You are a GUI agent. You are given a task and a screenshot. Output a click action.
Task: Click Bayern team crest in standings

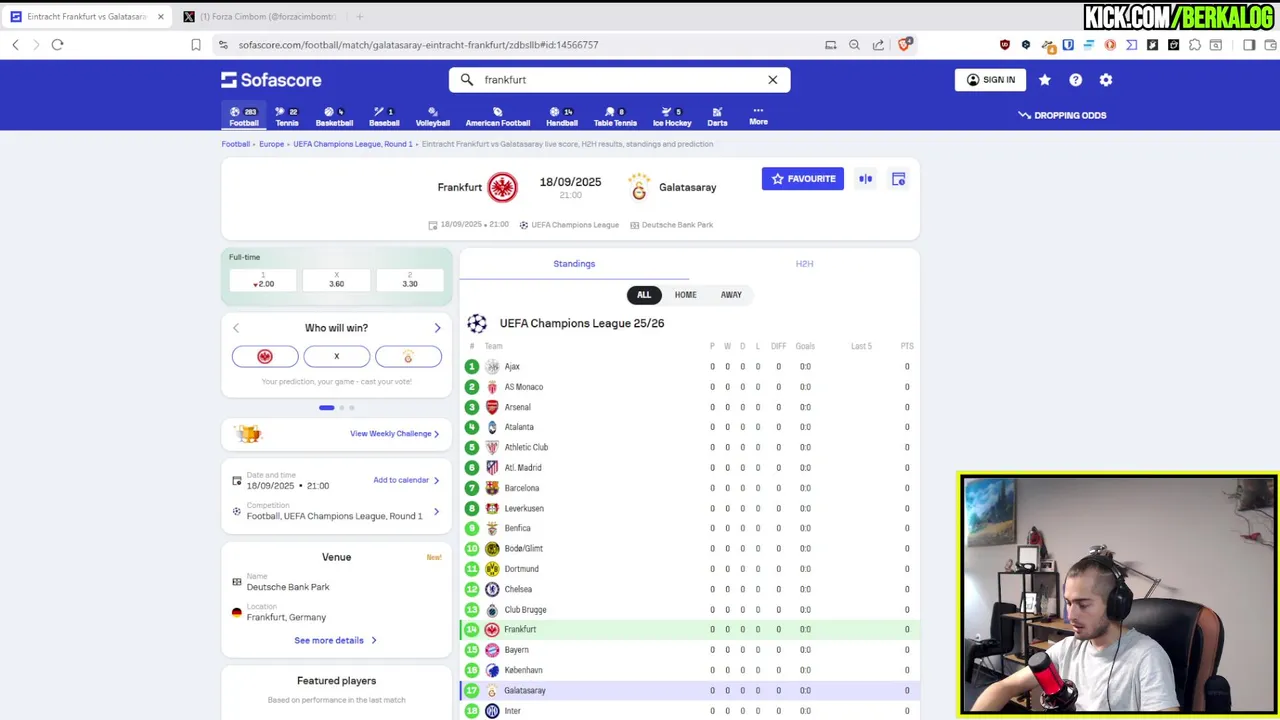(x=492, y=650)
